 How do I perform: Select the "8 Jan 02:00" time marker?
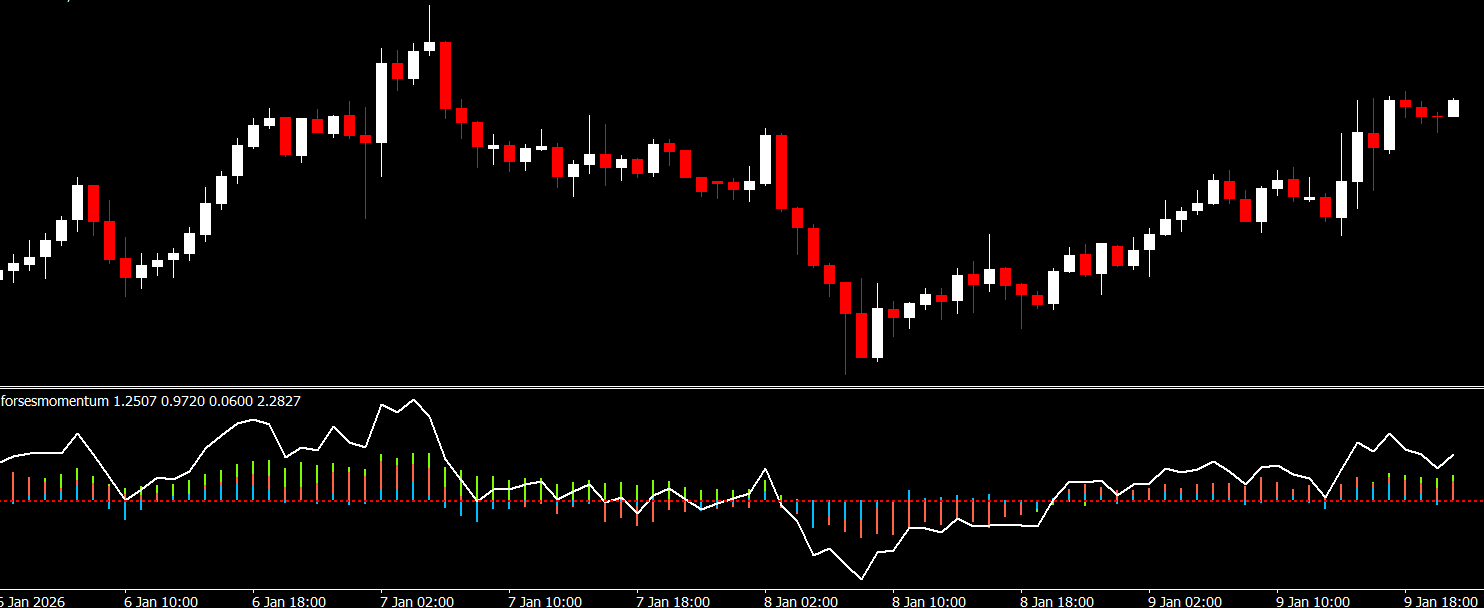[x=802, y=601]
